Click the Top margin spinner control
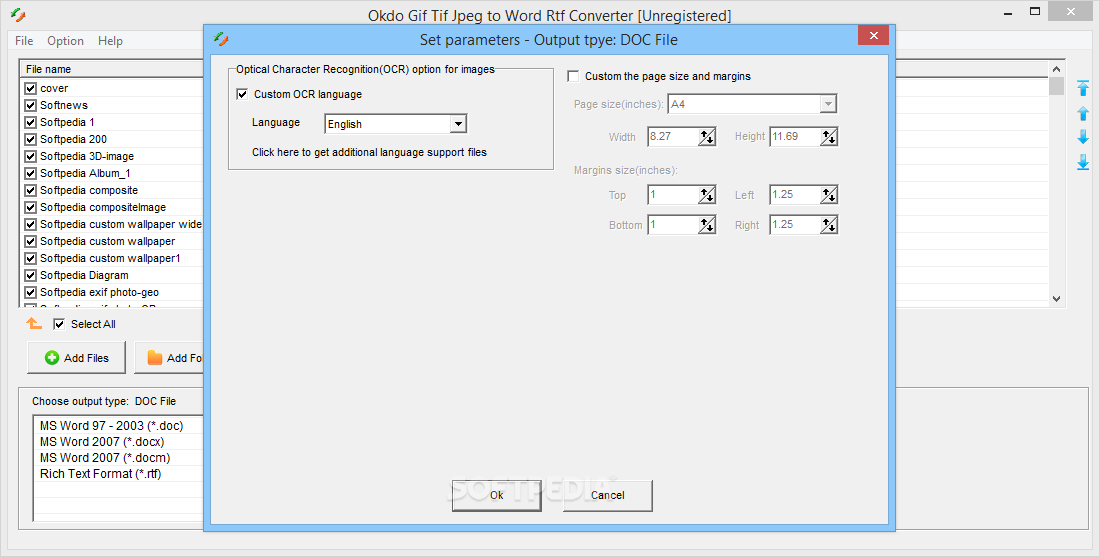The image size is (1100, 557). point(707,195)
